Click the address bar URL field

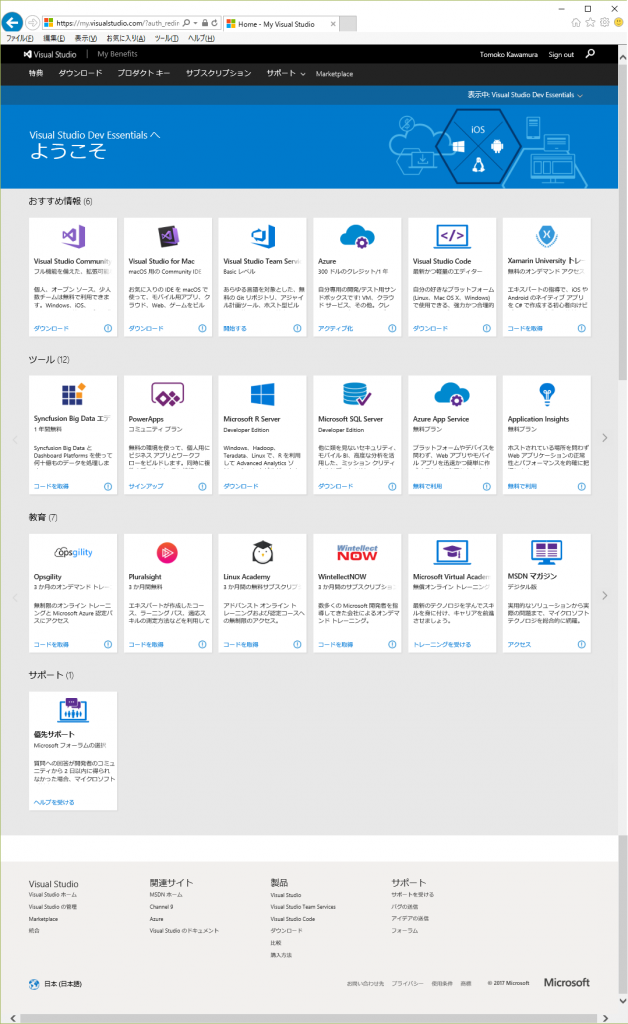pos(118,23)
